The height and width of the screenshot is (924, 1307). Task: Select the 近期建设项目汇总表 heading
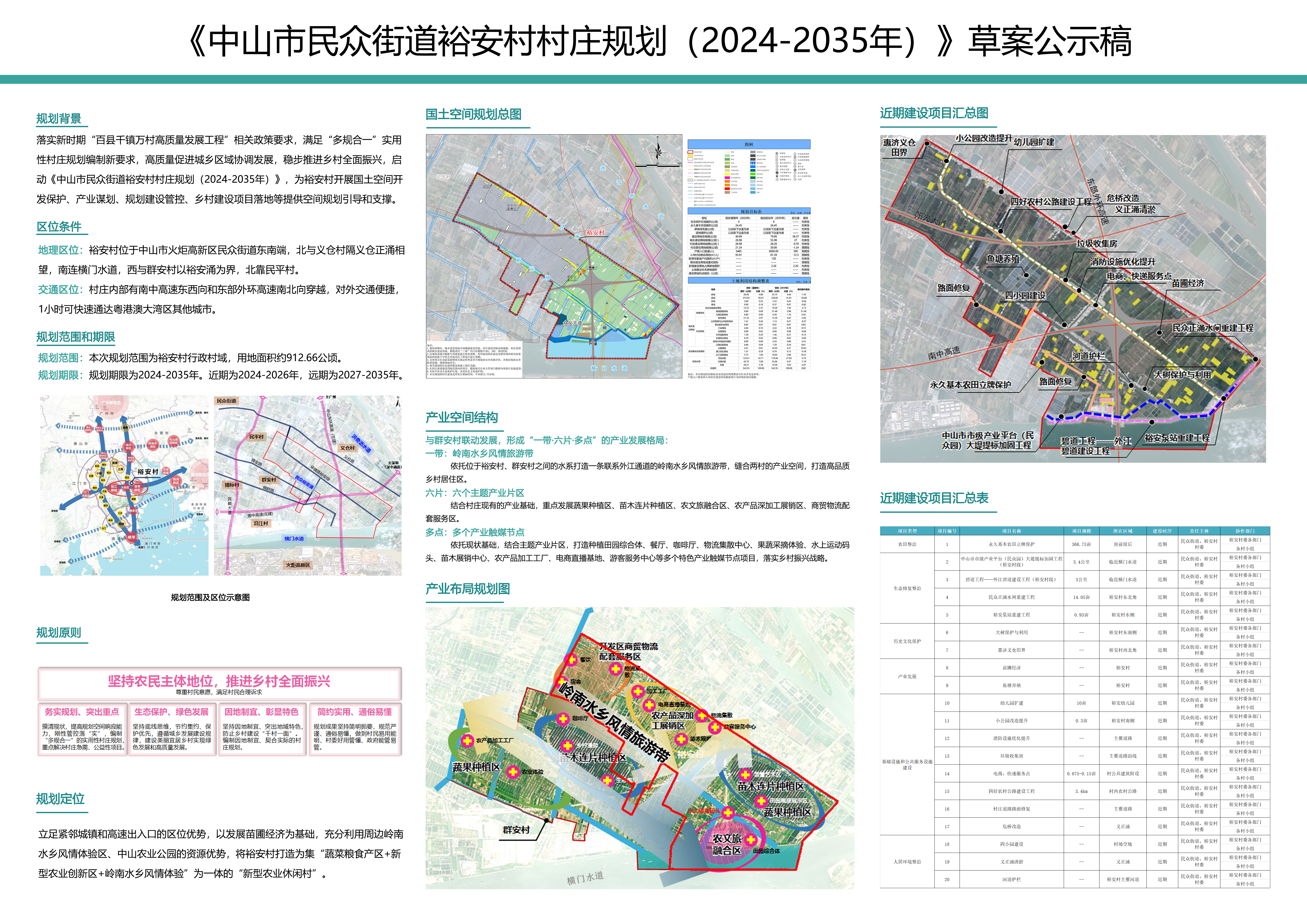[934, 498]
